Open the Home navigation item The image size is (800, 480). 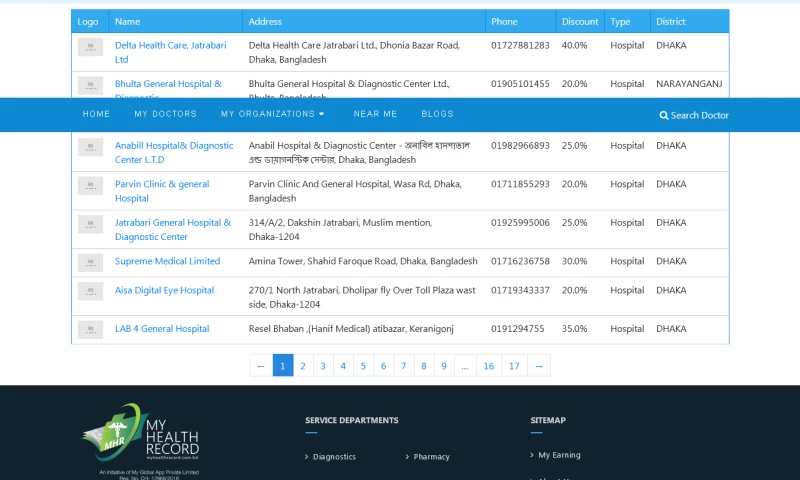96,114
